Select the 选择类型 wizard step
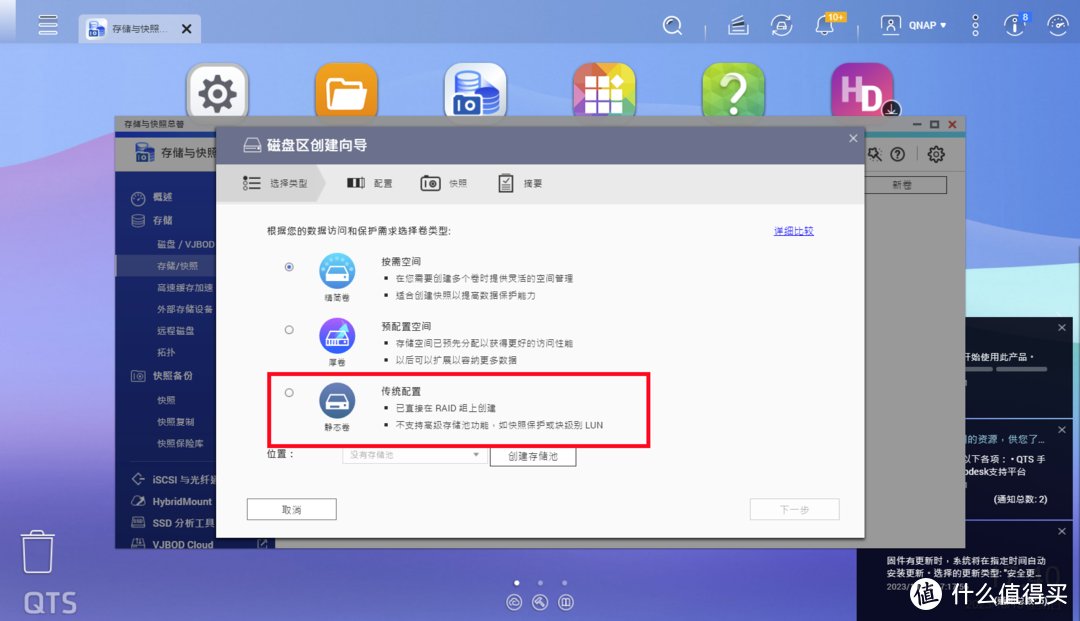This screenshot has width=1080, height=621. click(x=276, y=183)
